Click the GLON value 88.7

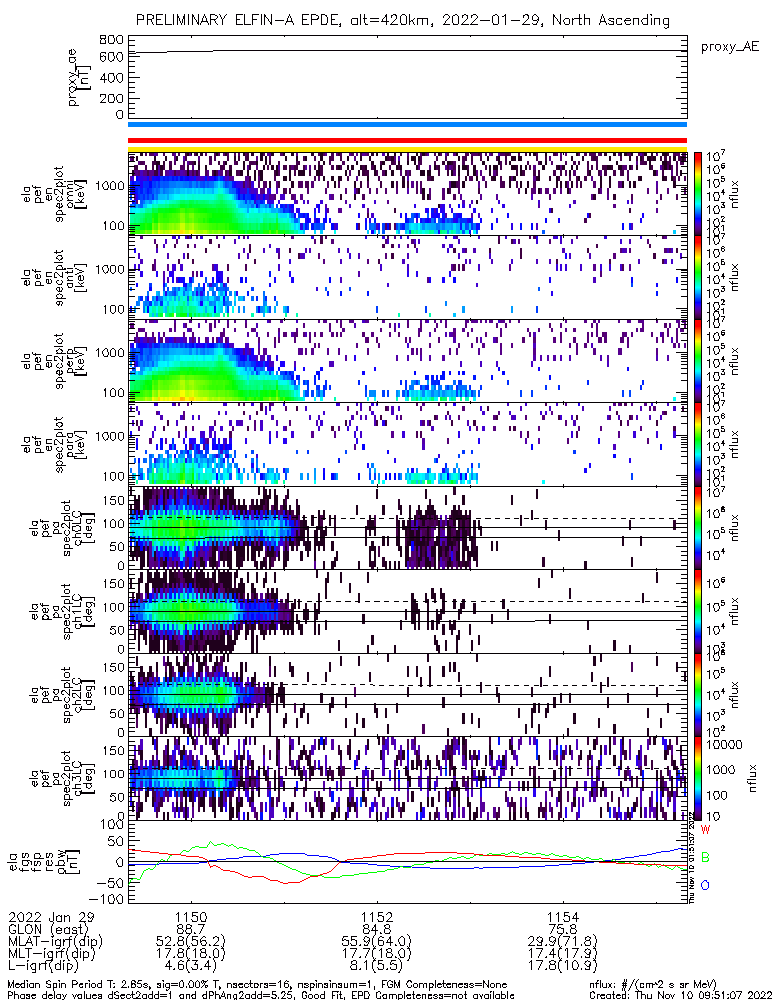pos(191,929)
